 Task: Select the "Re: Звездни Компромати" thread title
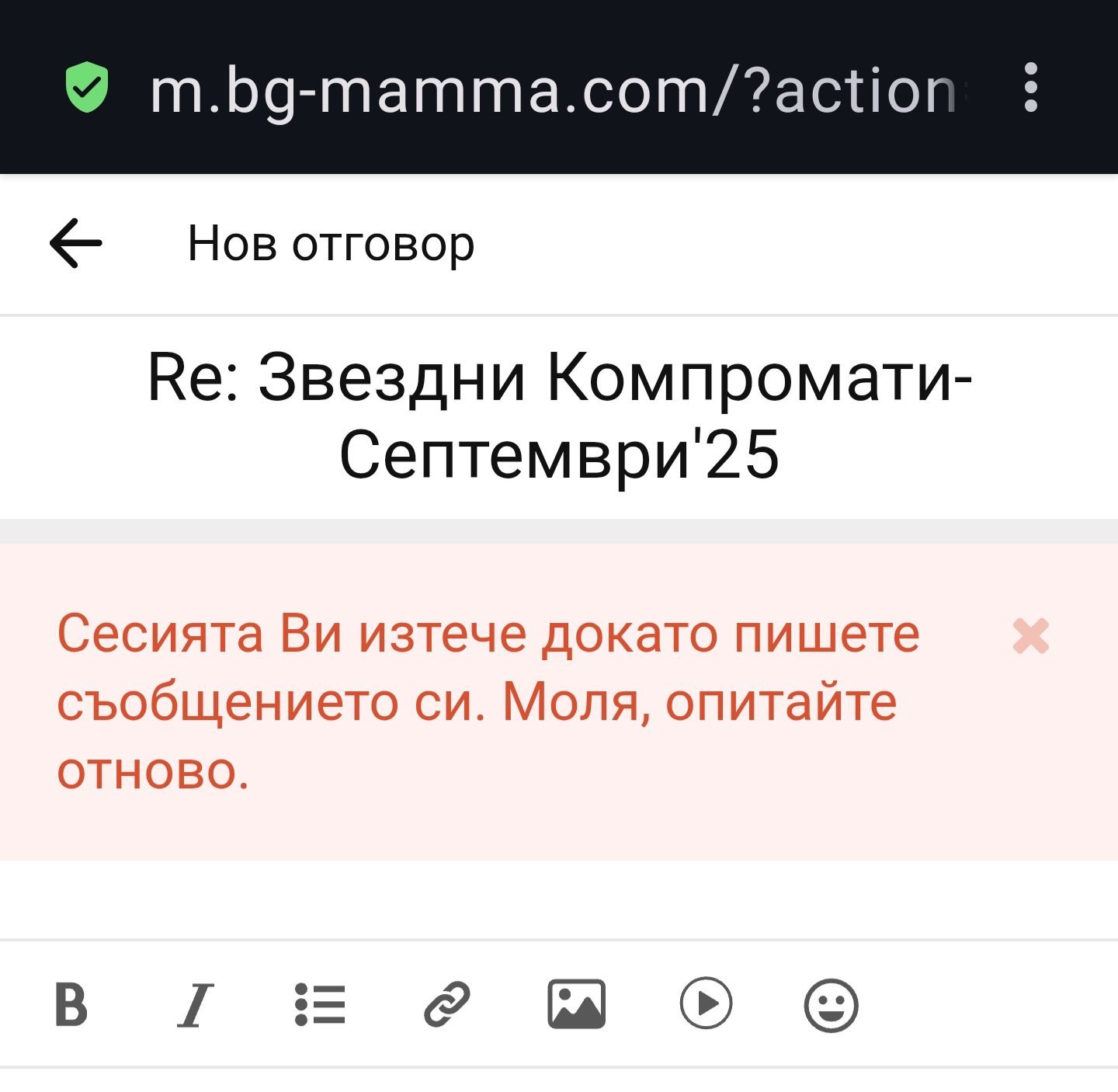coord(559,416)
